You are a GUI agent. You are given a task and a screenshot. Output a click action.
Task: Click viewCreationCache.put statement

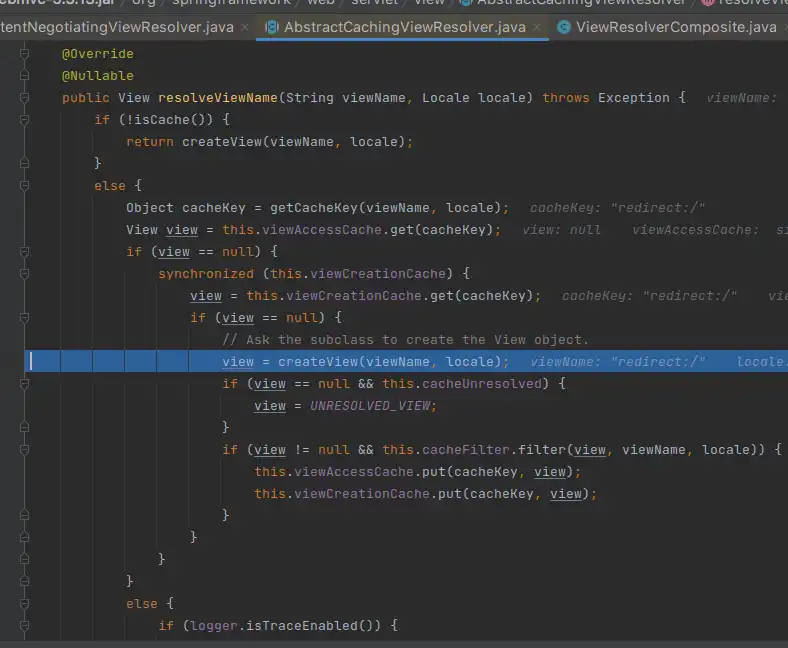tap(425, 494)
